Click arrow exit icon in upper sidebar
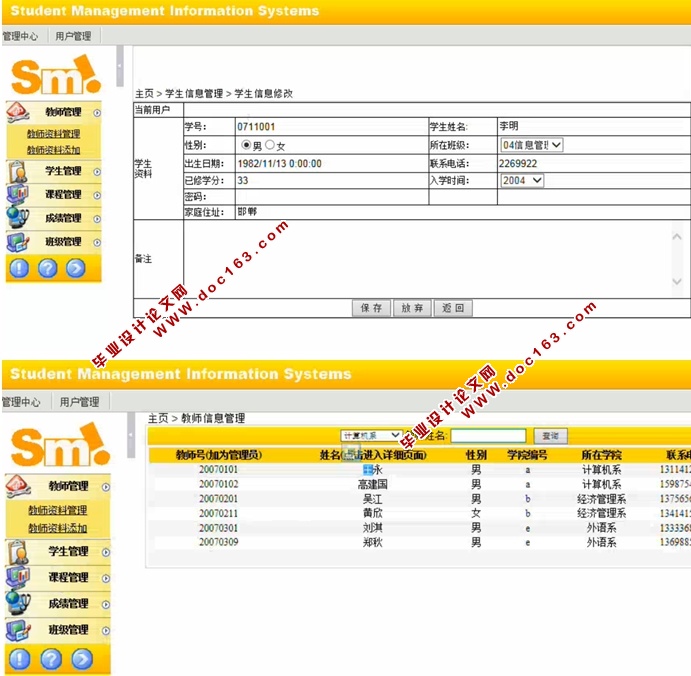 76,267
